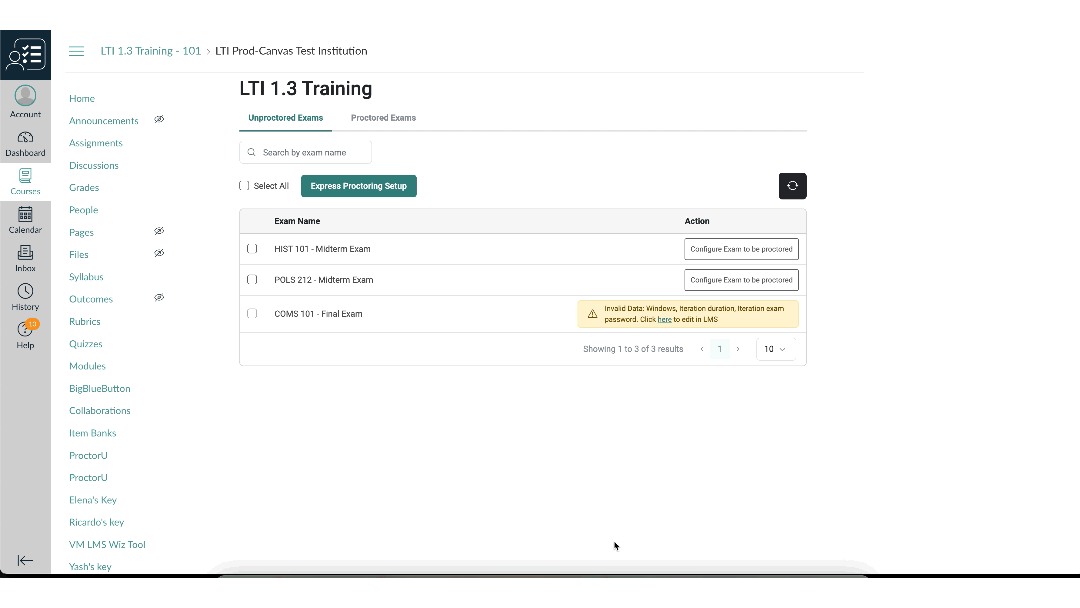
Task: Open Rubrics in course navigation
Action: (x=85, y=321)
